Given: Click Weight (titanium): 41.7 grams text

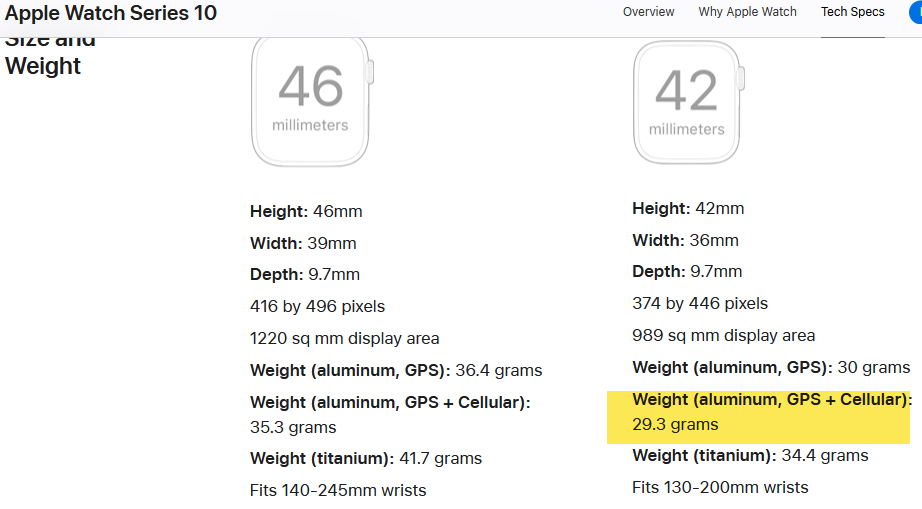Looking at the screenshot, I should 366,458.
